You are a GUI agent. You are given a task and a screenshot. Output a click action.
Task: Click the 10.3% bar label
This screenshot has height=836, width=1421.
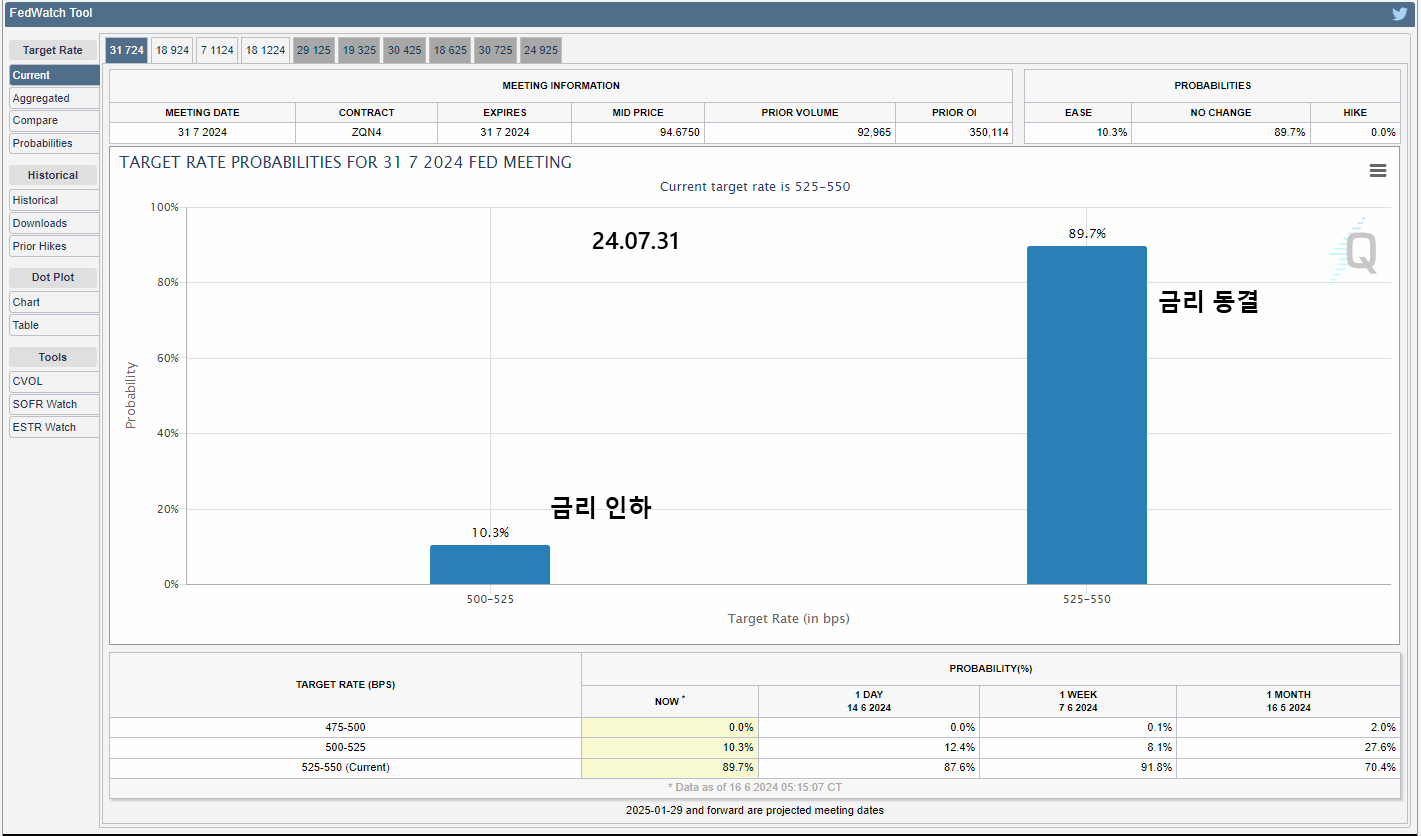490,532
